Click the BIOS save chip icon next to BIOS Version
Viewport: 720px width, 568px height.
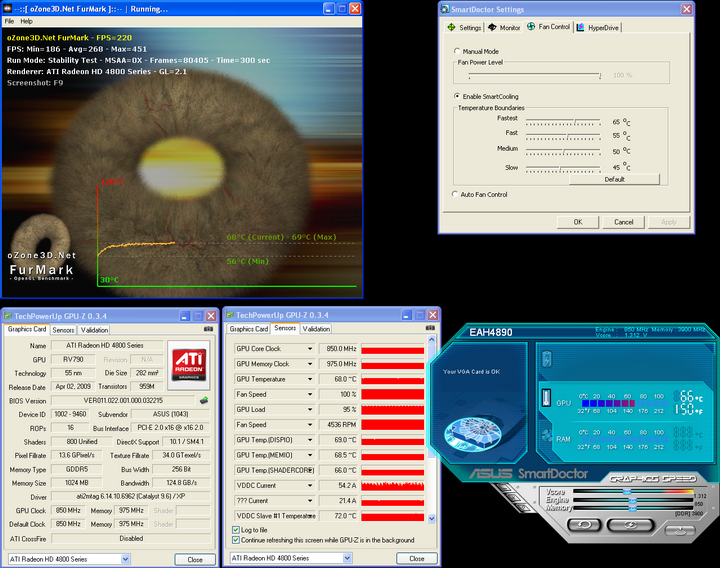(204, 400)
